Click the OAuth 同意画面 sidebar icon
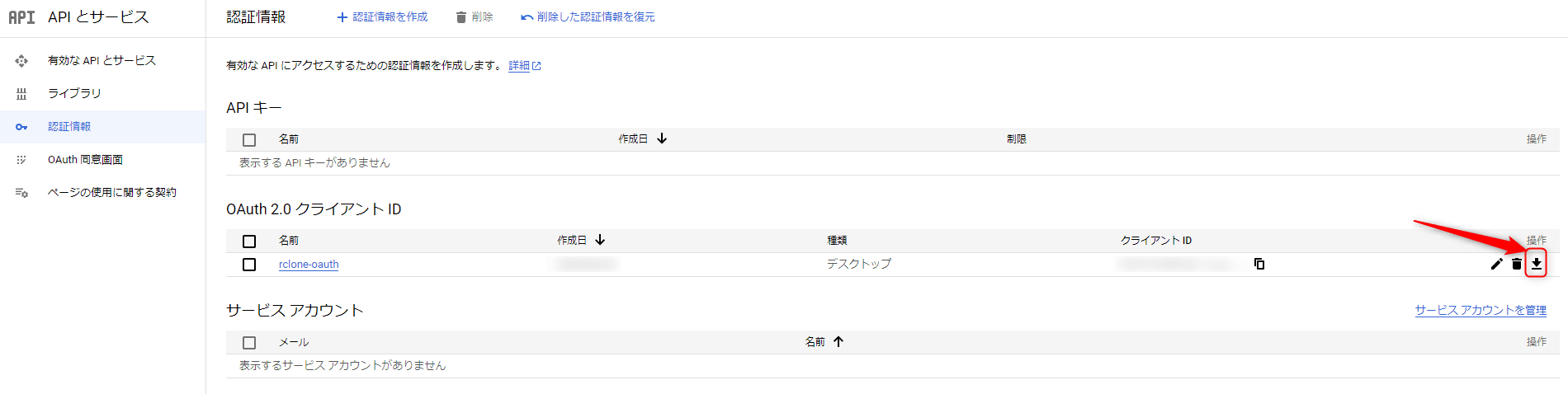Viewport: 1568px width, 394px height. click(x=21, y=160)
